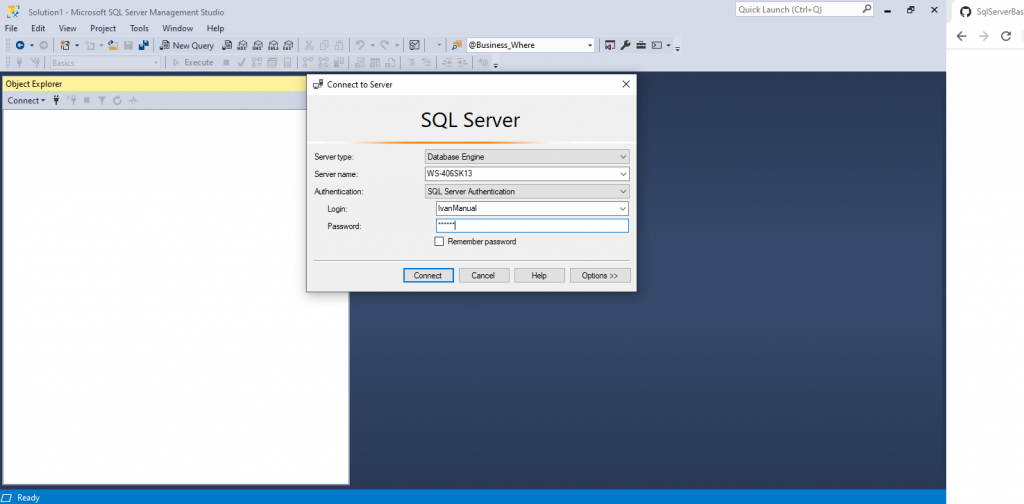Screen dimensions: 1024x504
Task: Open the Authentication dropdown
Action: 527,192
